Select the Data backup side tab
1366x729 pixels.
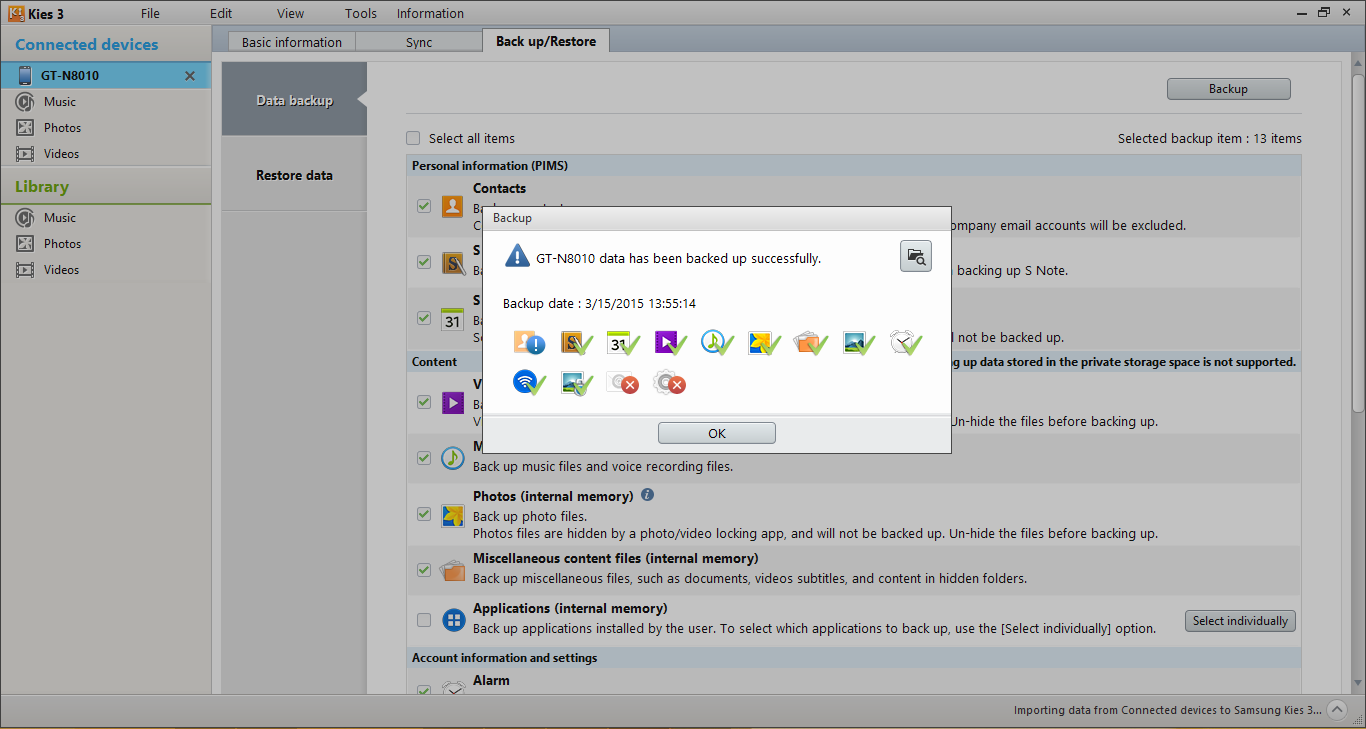[x=294, y=100]
